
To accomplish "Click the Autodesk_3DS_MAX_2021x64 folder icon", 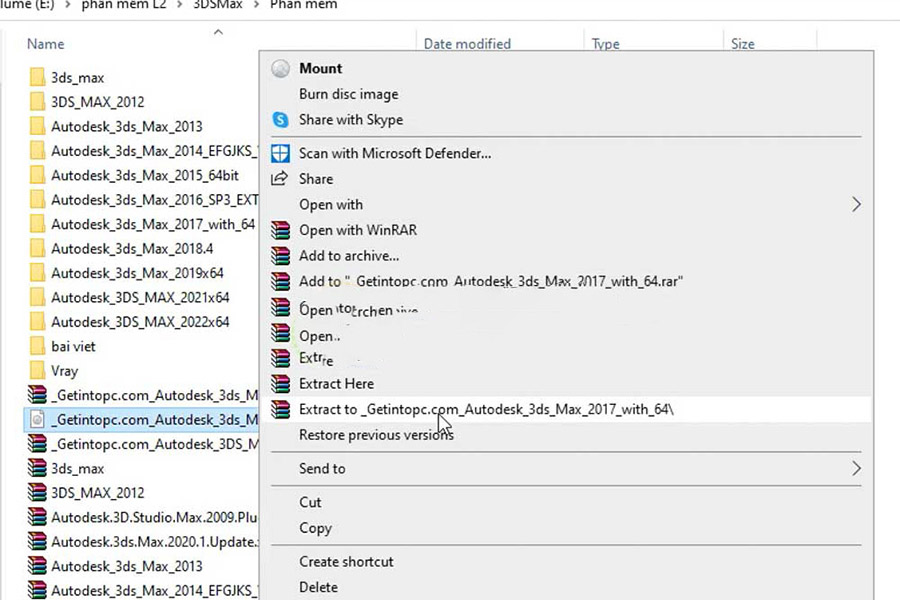I will tap(37, 297).
